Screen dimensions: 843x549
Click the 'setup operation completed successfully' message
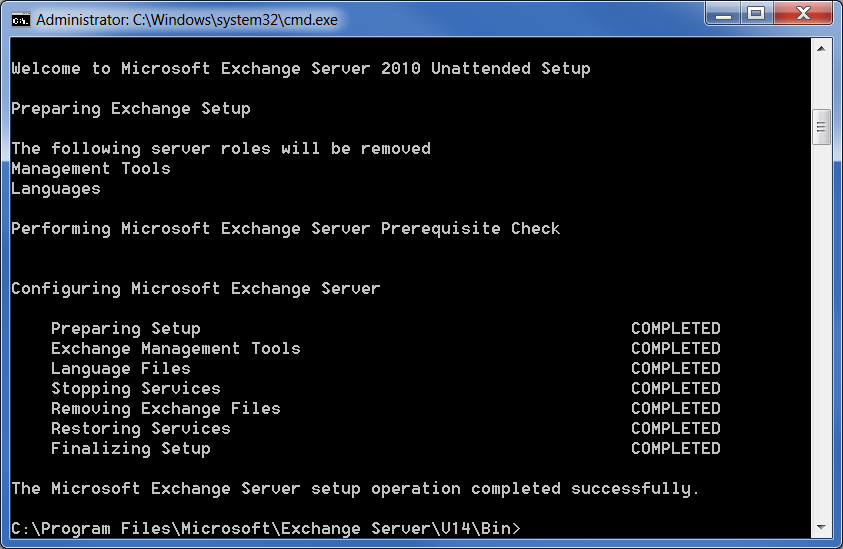tap(355, 489)
